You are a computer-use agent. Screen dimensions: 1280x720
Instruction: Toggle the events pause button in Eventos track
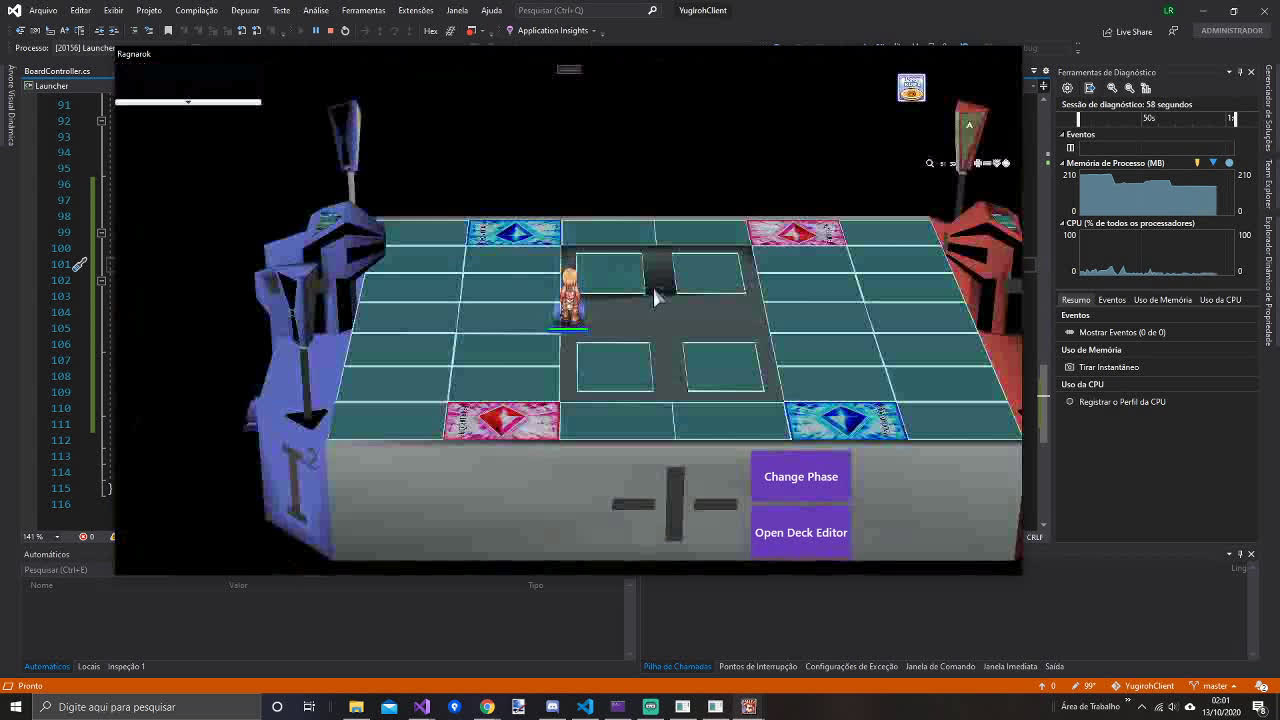[1070, 148]
